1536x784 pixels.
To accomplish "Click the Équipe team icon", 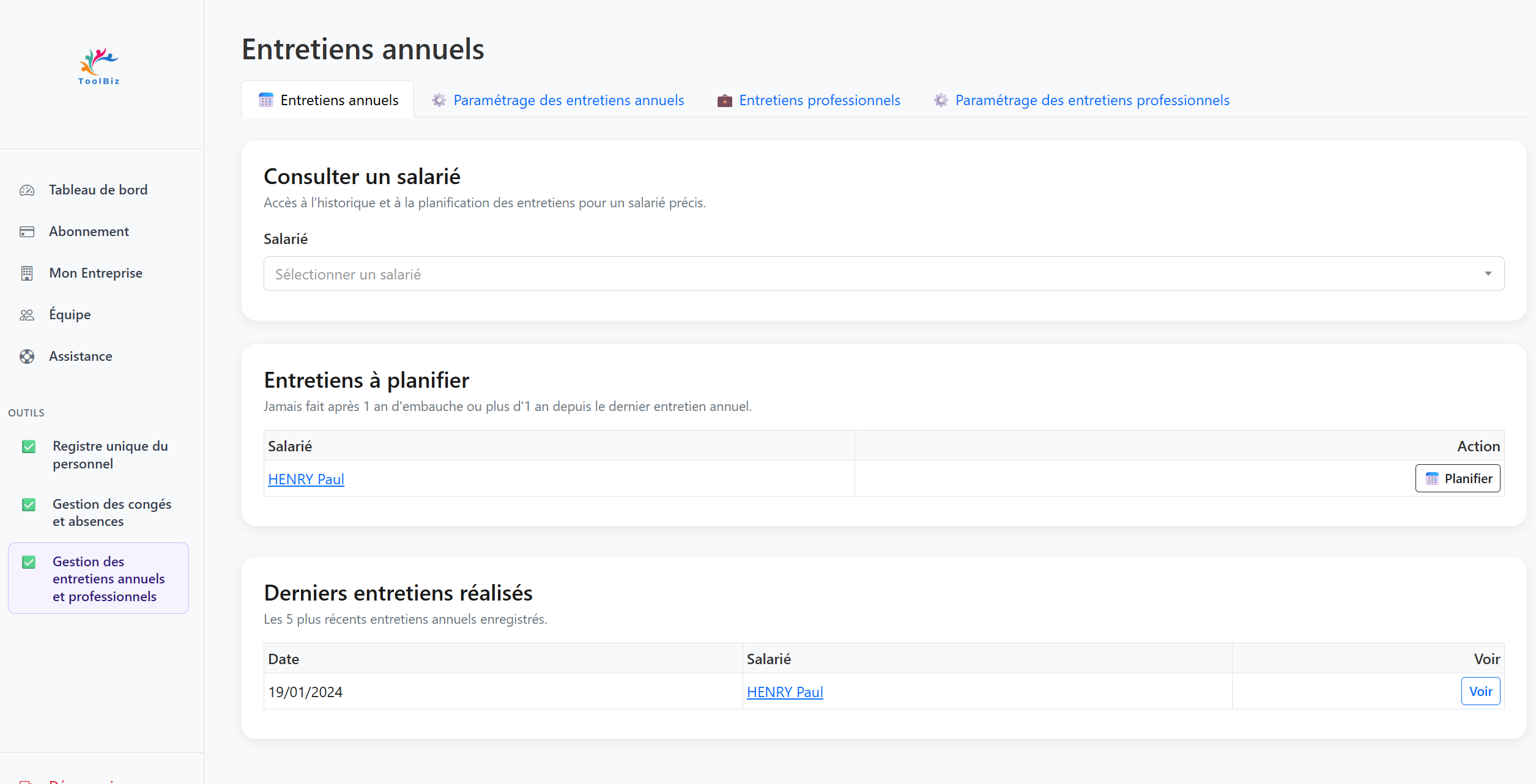I will click(27, 314).
